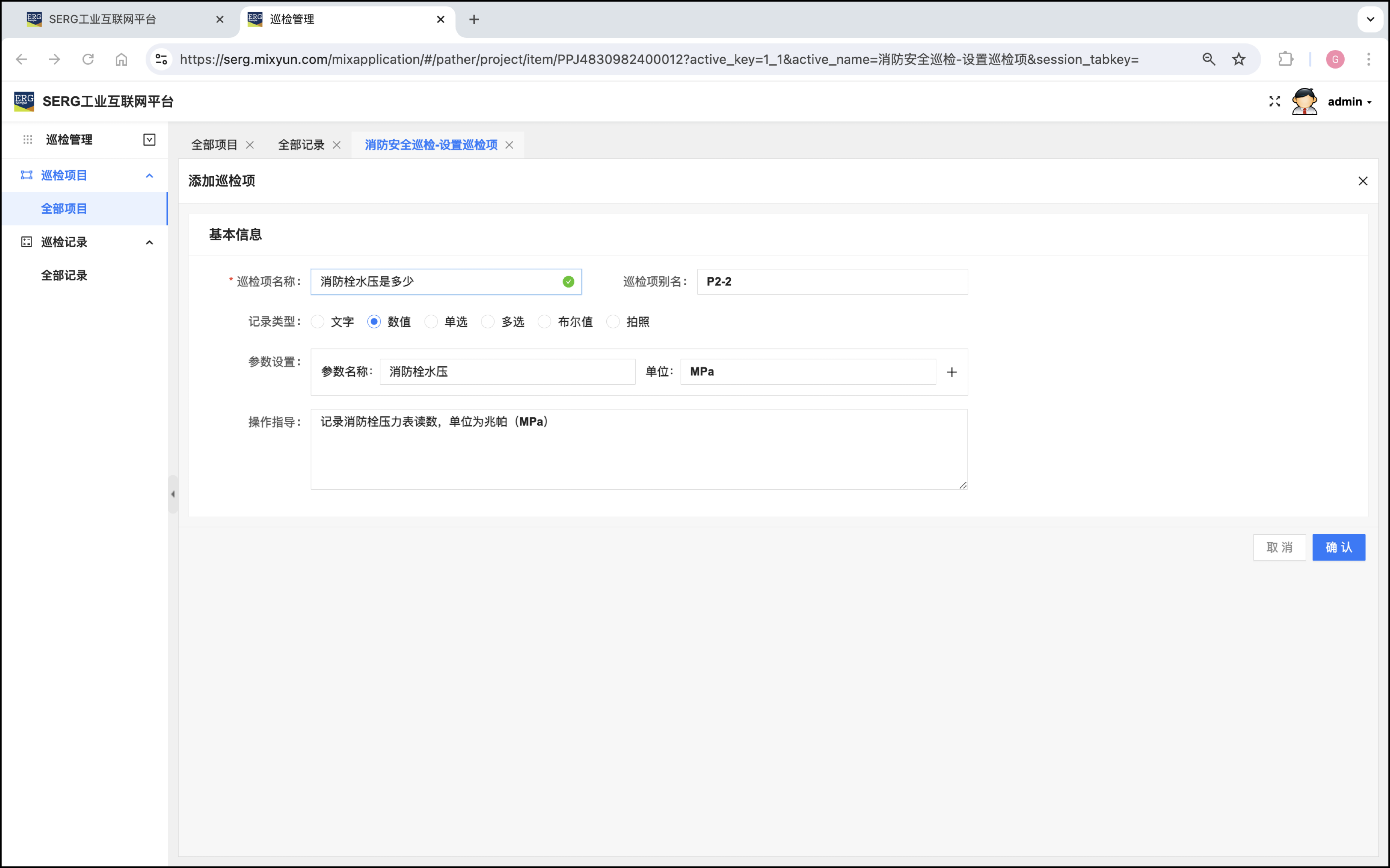Select the 文字 record type radio
Image resolution: width=1390 pixels, height=868 pixels.
[x=317, y=322]
